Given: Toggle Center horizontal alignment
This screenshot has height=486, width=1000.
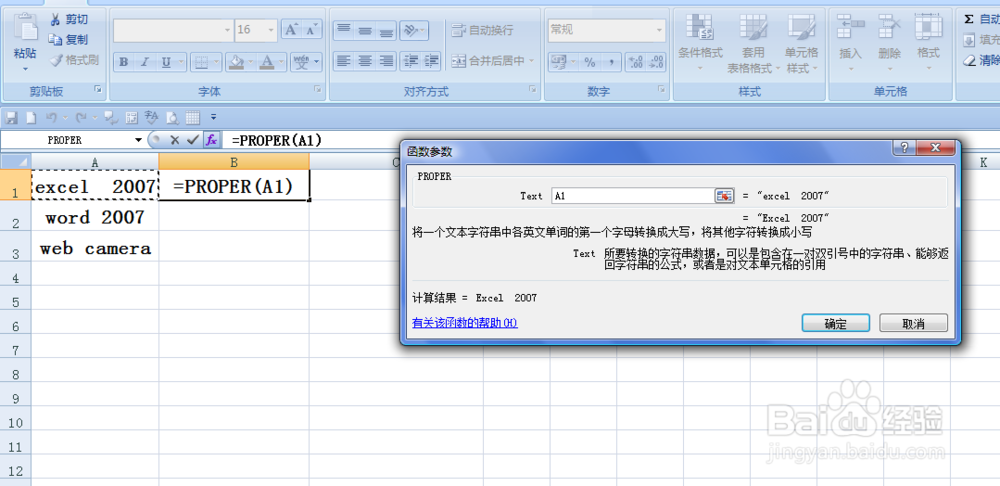Looking at the screenshot, I should [x=365, y=61].
